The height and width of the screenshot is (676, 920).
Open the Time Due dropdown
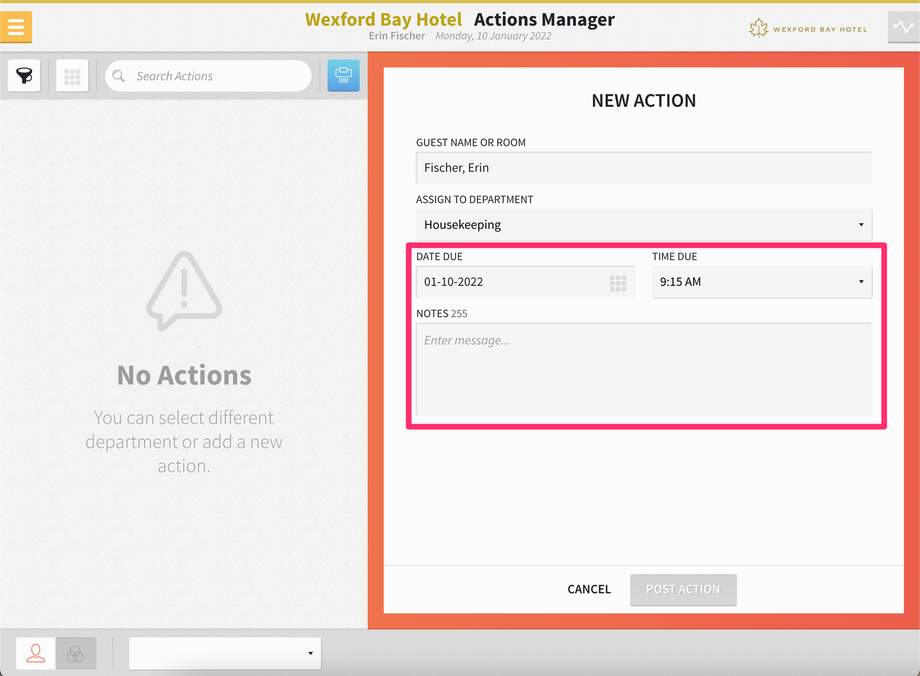point(762,282)
